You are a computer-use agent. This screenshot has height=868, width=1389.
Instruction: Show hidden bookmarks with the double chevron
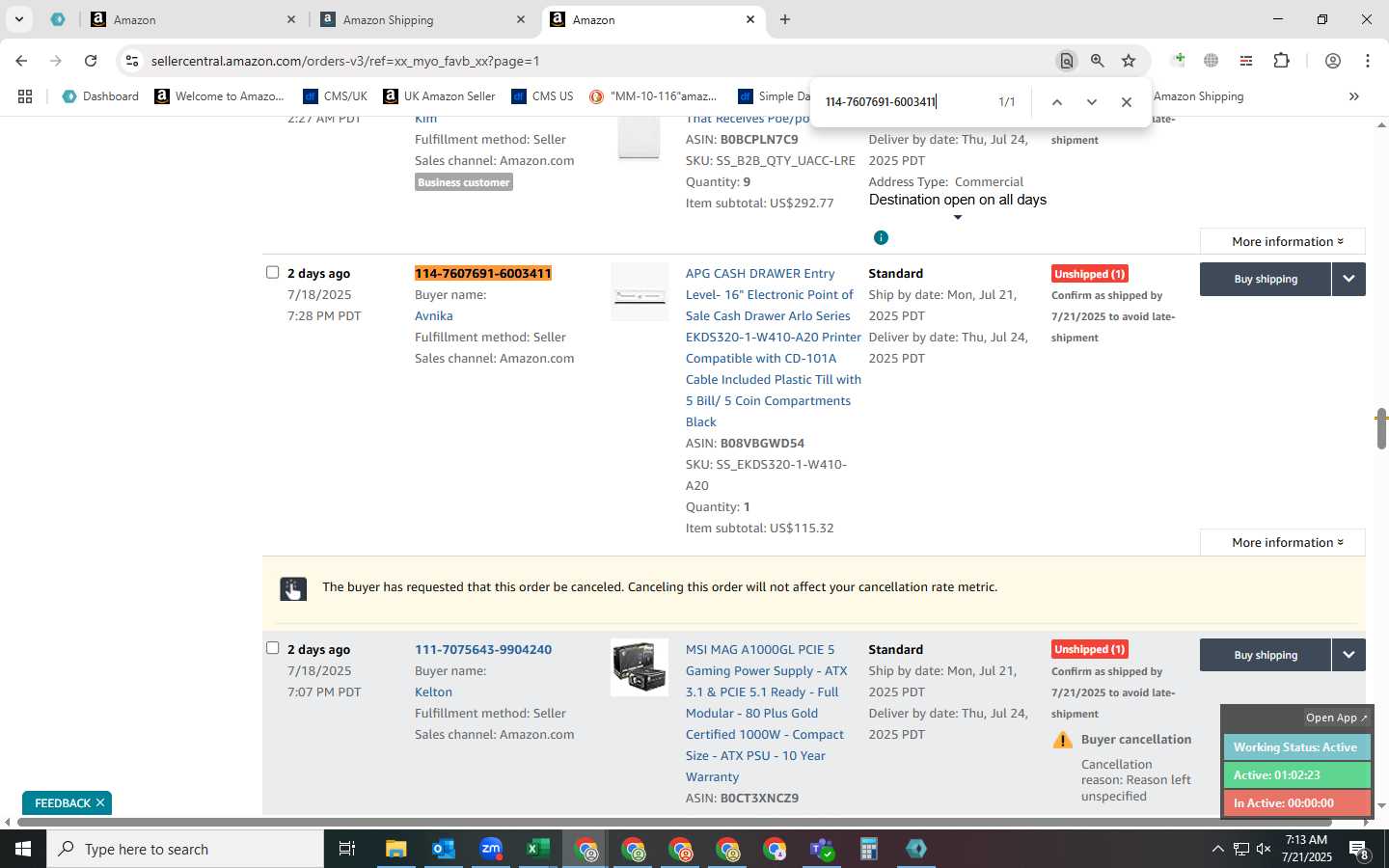tap(1353, 96)
